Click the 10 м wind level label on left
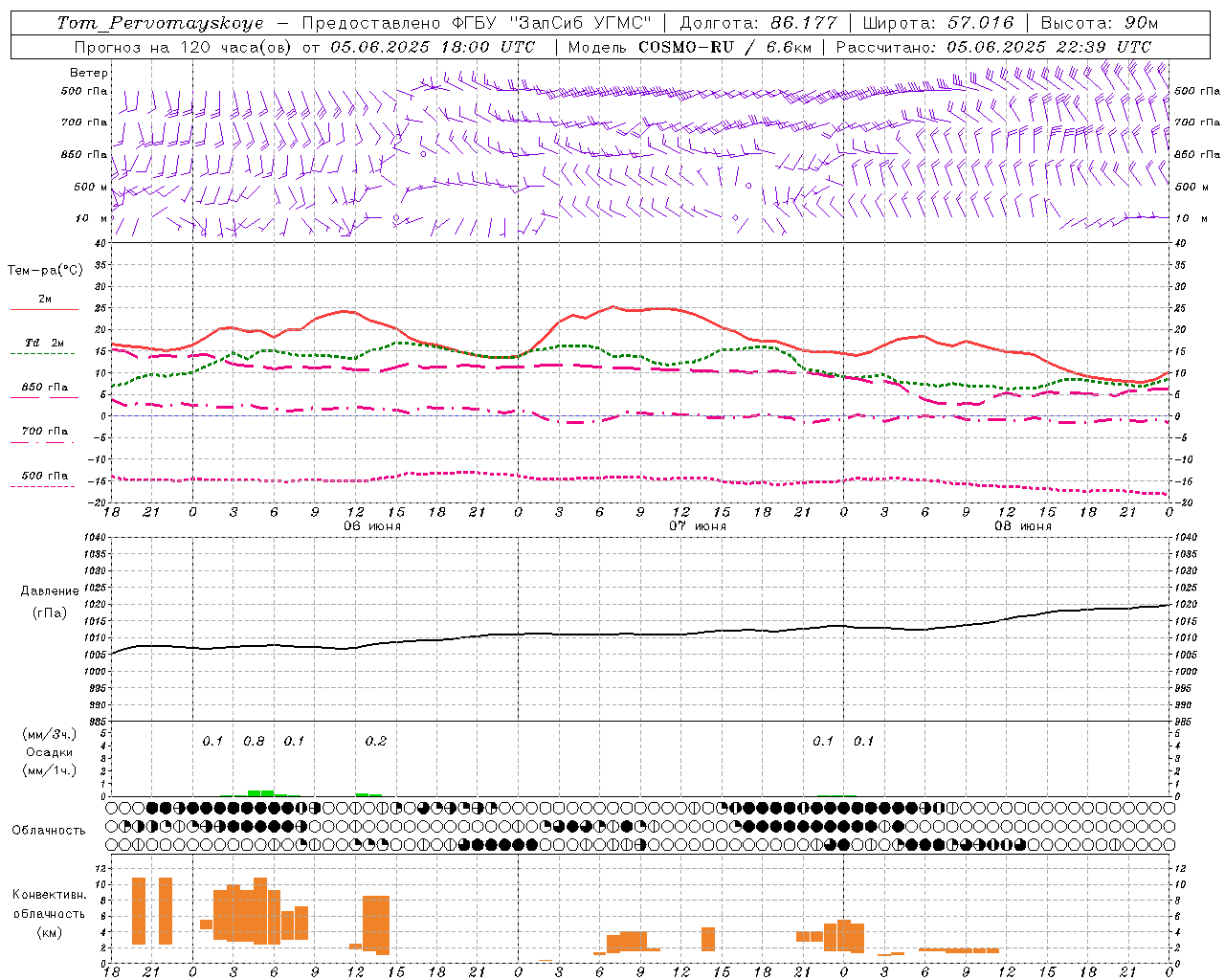 tap(92, 218)
